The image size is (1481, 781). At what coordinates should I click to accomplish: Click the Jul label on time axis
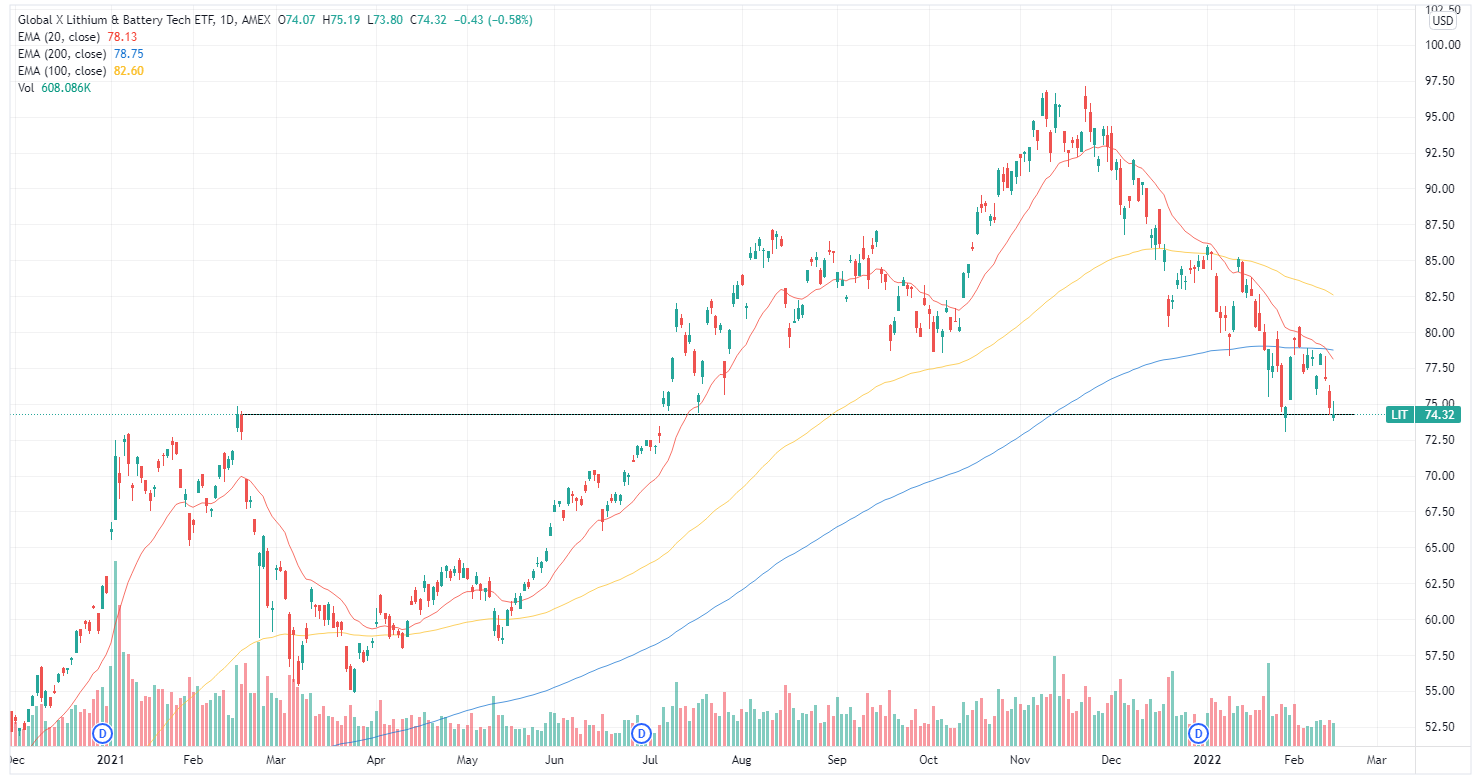point(651,761)
